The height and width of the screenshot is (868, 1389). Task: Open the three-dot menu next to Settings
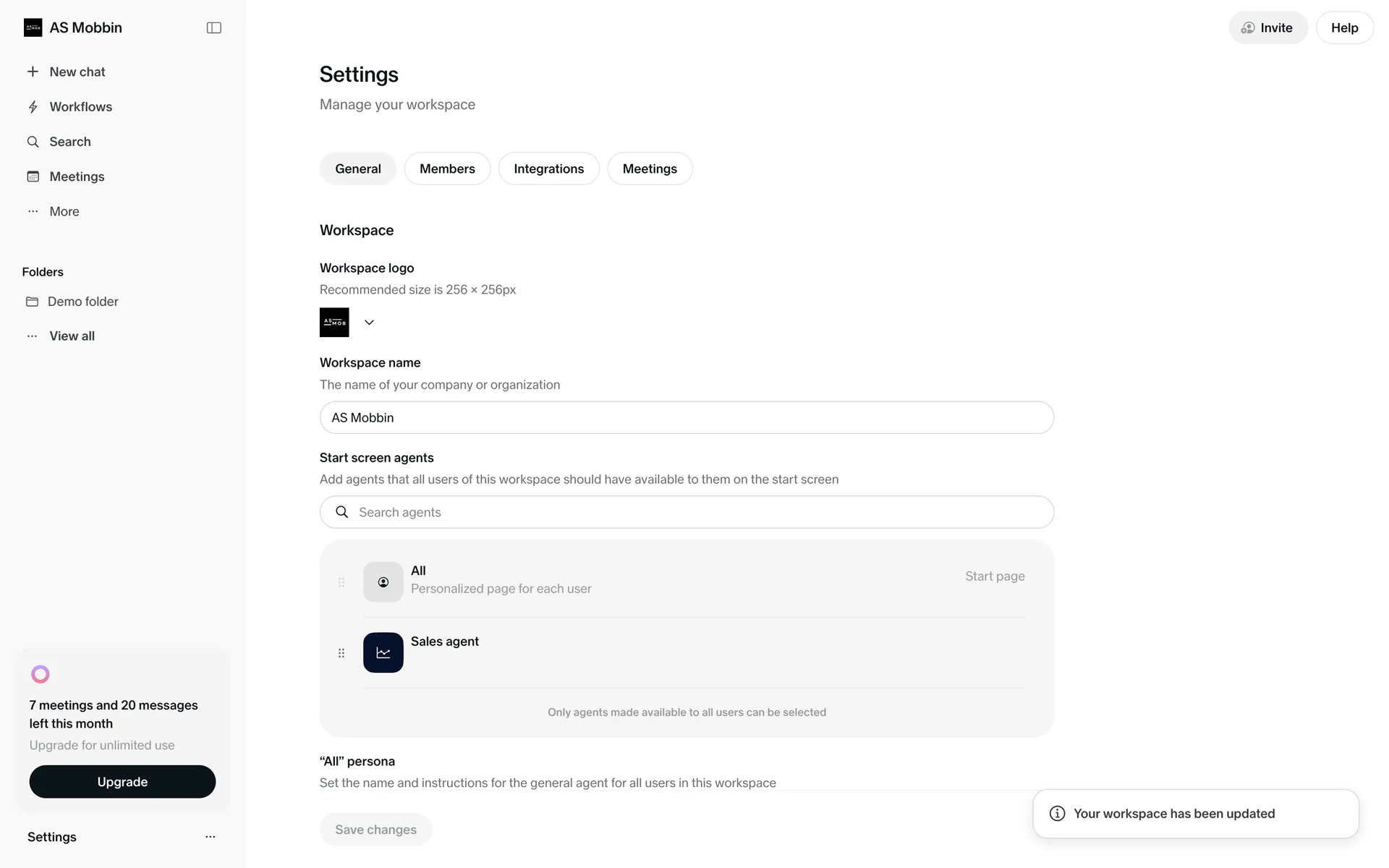[x=211, y=837]
